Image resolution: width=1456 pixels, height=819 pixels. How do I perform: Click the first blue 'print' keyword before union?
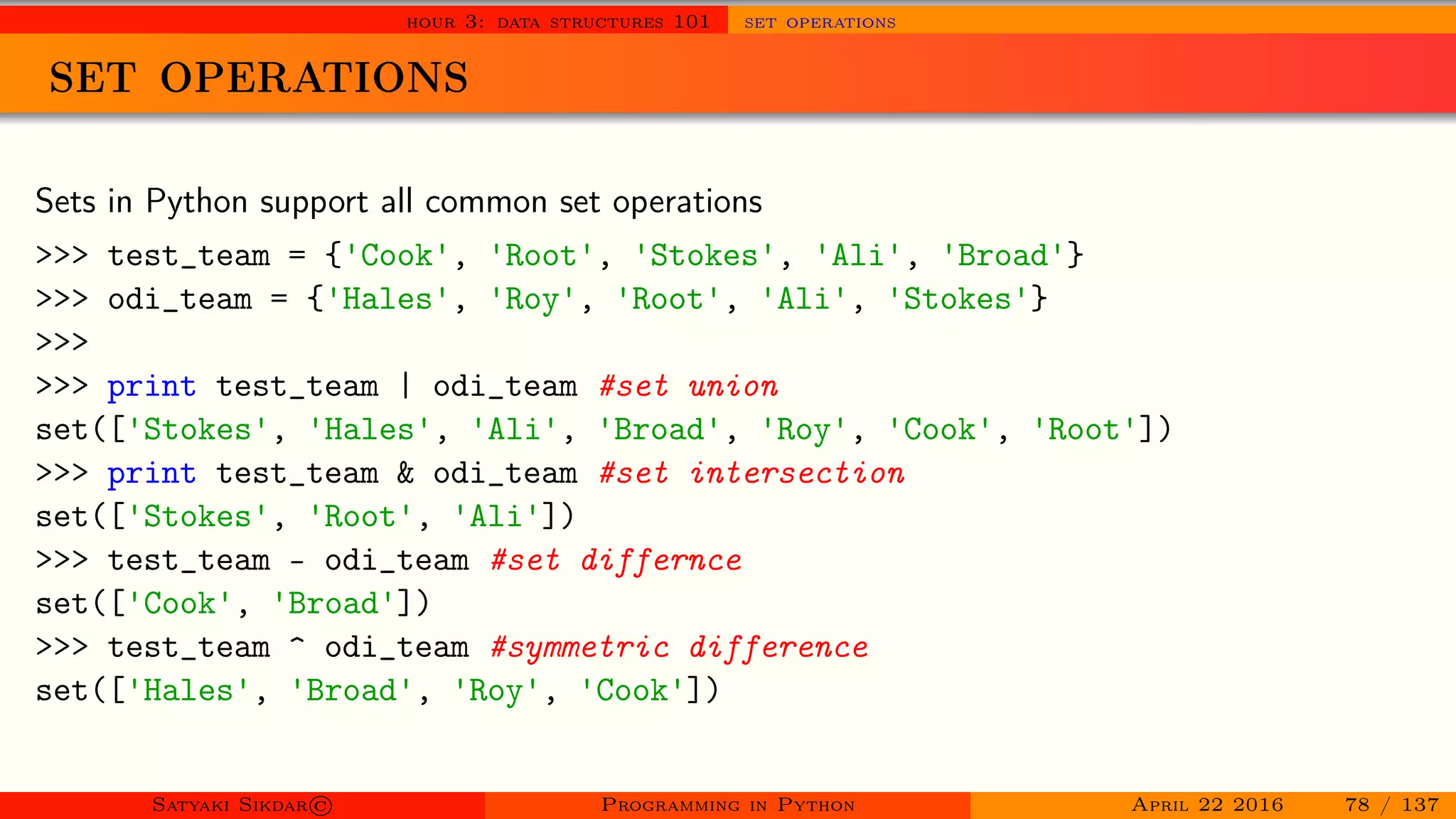pos(151,387)
